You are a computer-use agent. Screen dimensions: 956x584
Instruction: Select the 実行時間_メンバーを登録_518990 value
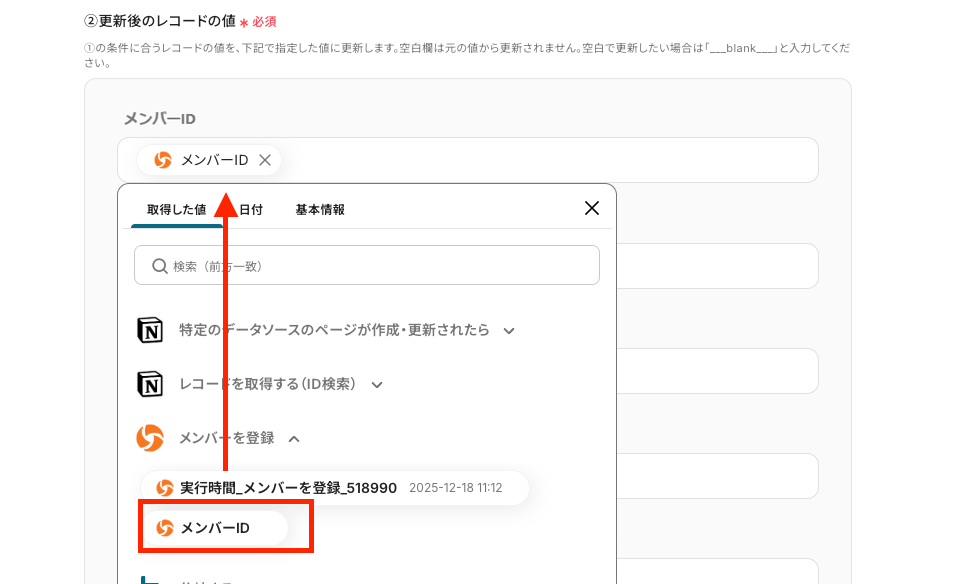[335, 488]
